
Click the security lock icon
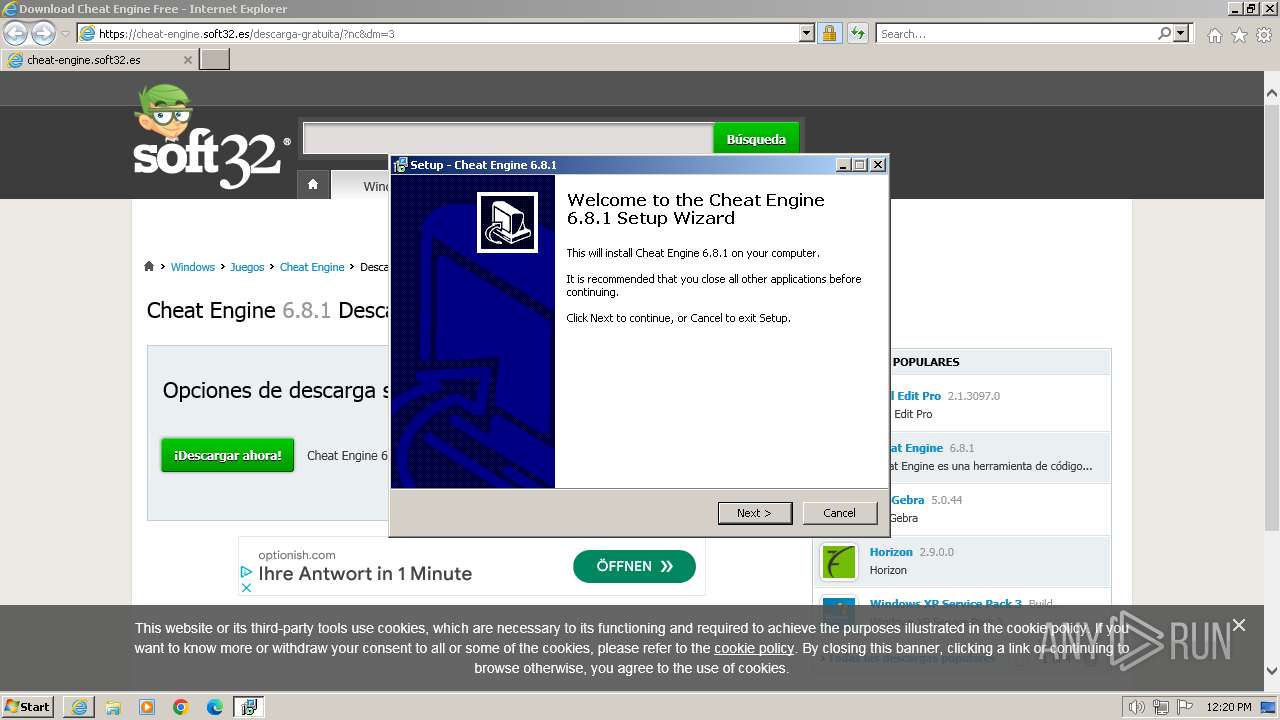click(x=829, y=33)
